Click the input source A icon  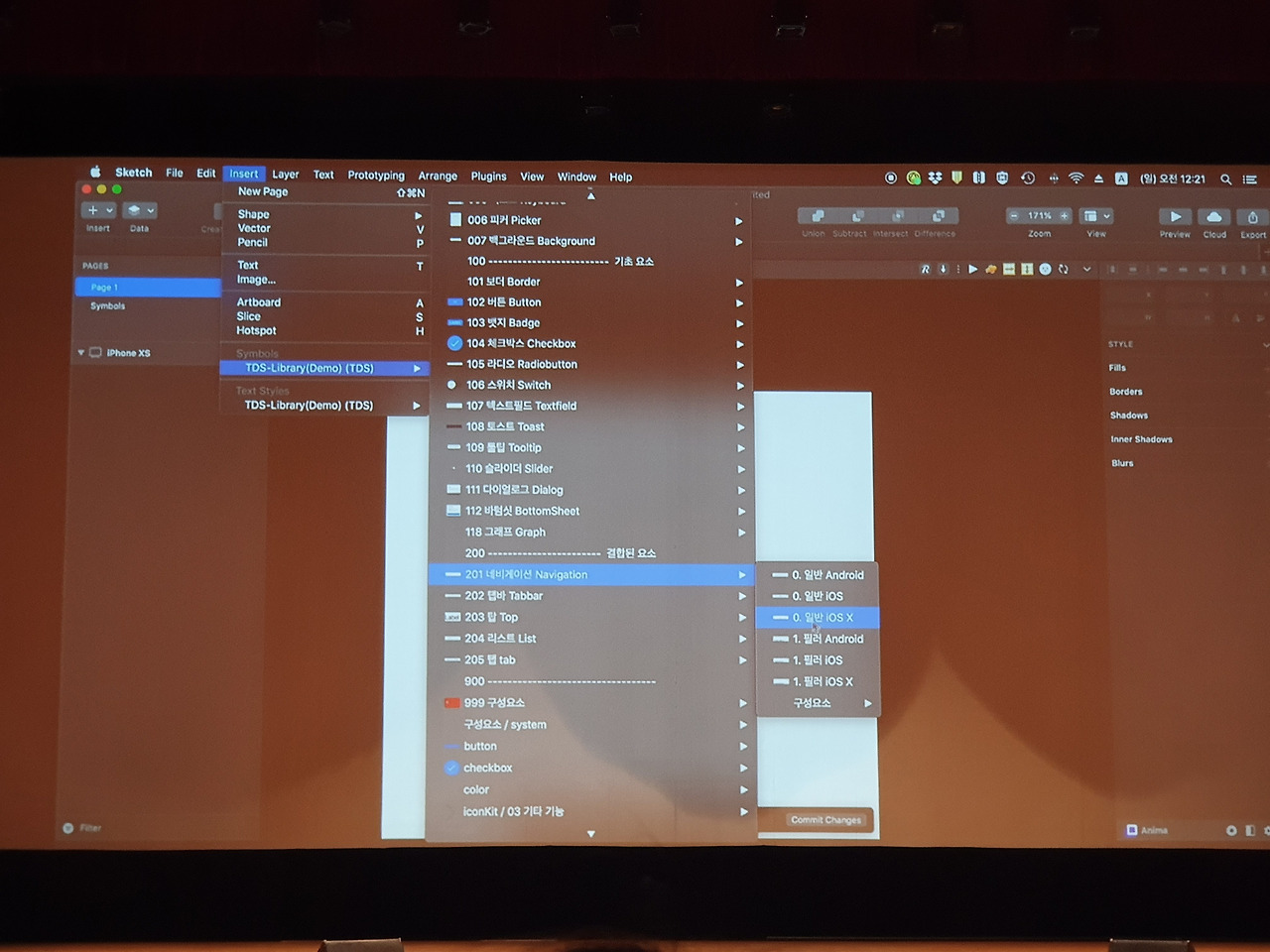1121,178
